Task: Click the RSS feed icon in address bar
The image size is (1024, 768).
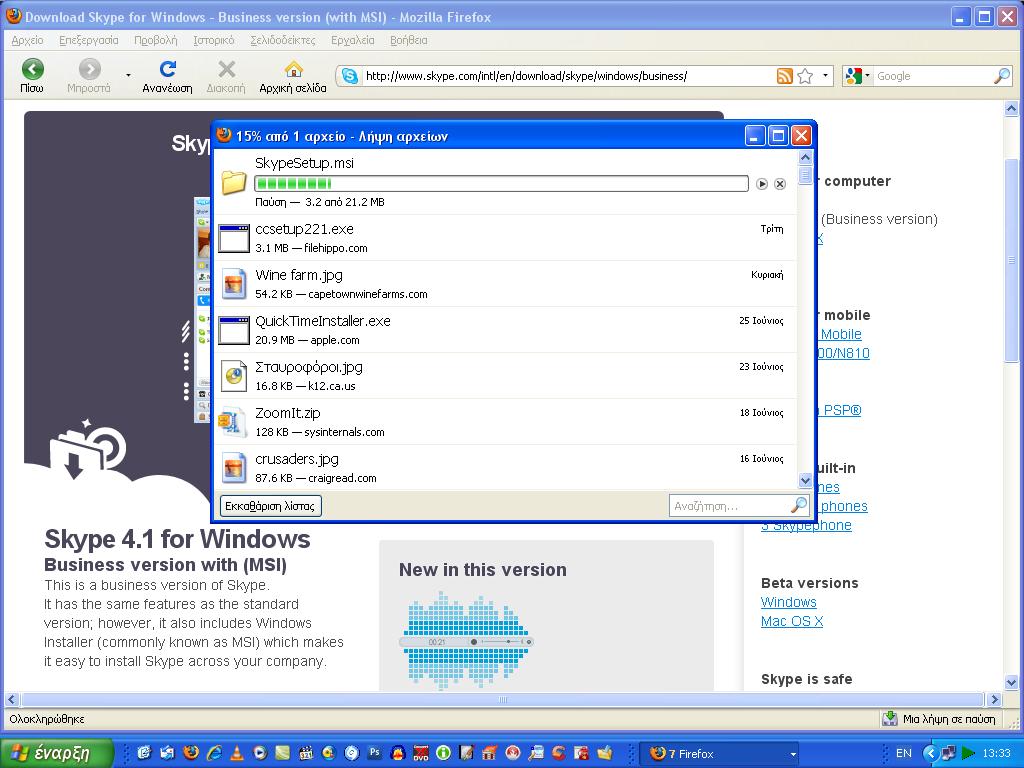Action: pos(784,76)
